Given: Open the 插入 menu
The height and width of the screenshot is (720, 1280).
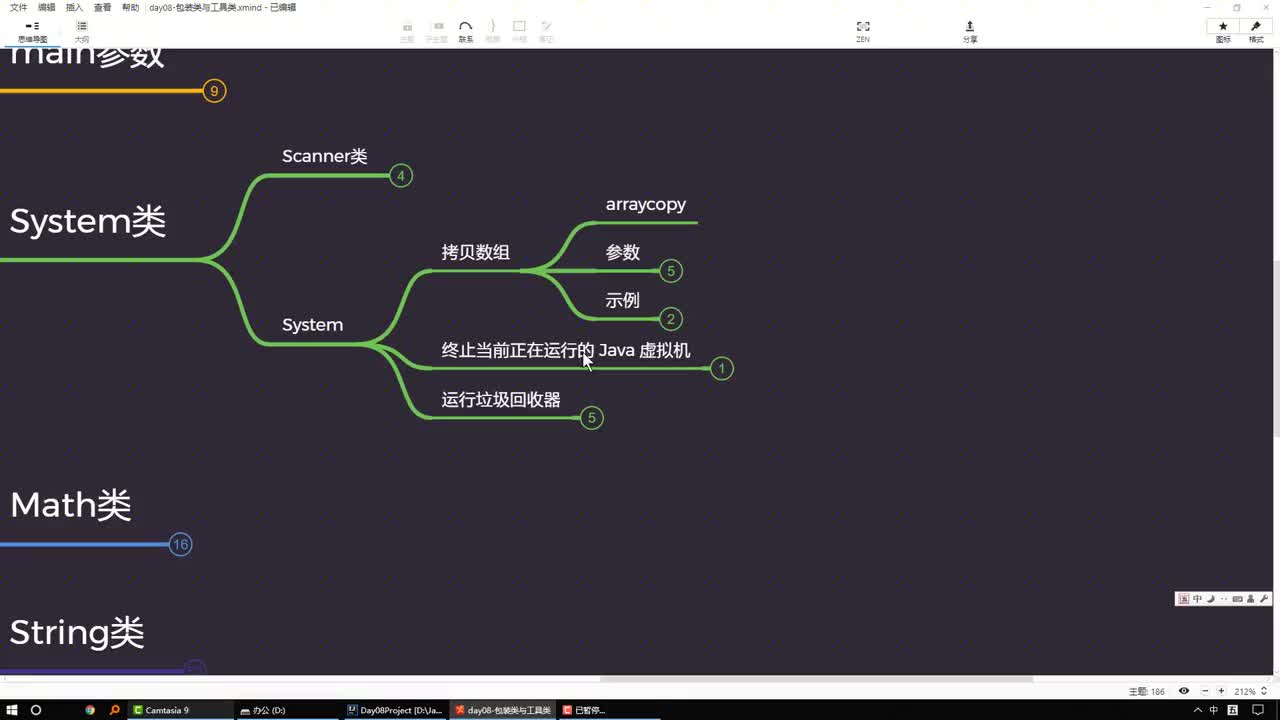Looking at the screenshot, I should click(x=74, y=7).
